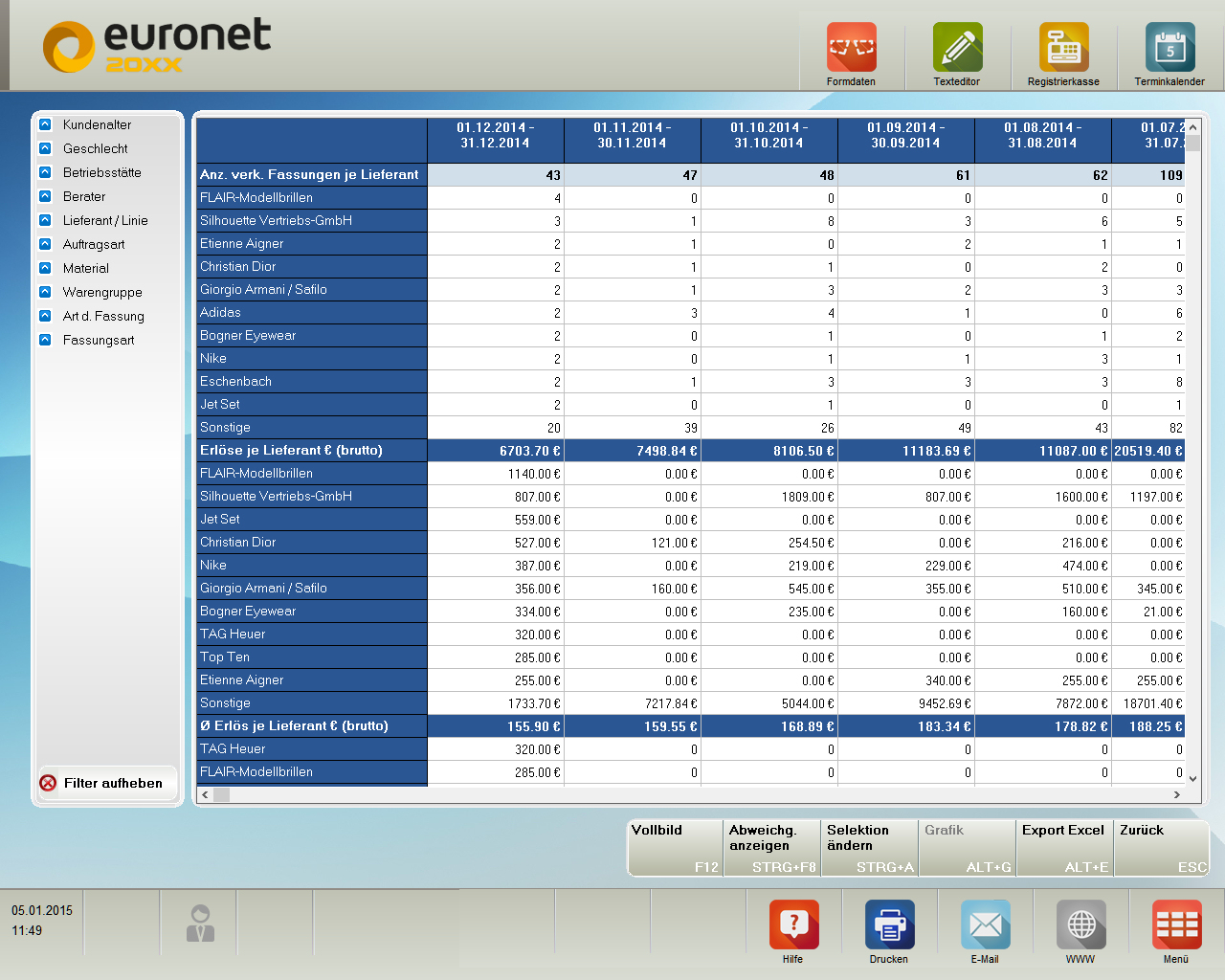Click Selektion ändern button
Viewport: 1225px width, 980px height.
tap(870, 848)
